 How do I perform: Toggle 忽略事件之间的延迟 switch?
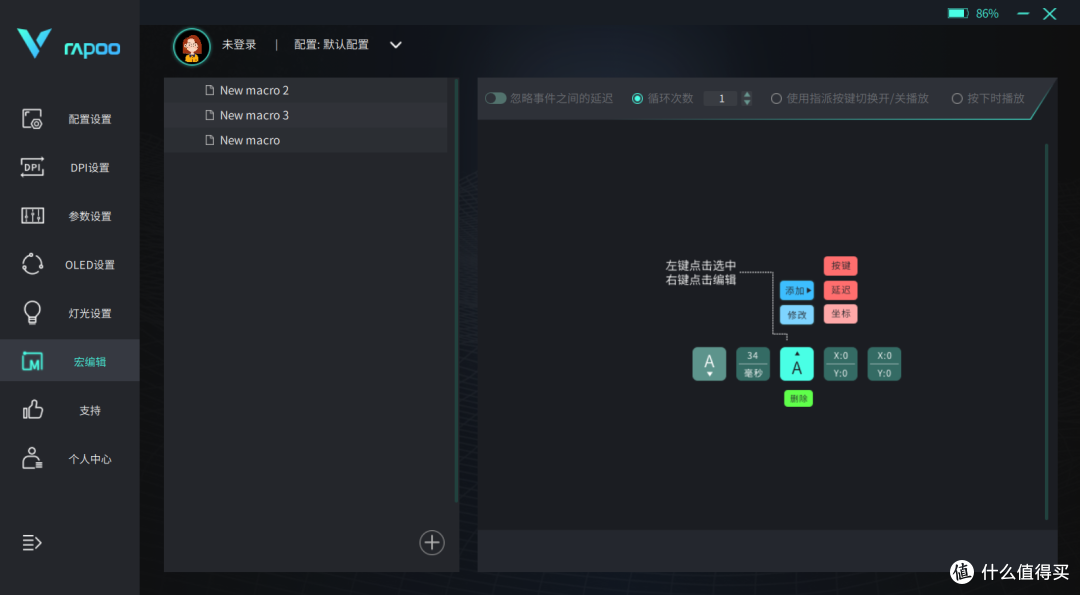pyautogui.click(x=495, y=98)
